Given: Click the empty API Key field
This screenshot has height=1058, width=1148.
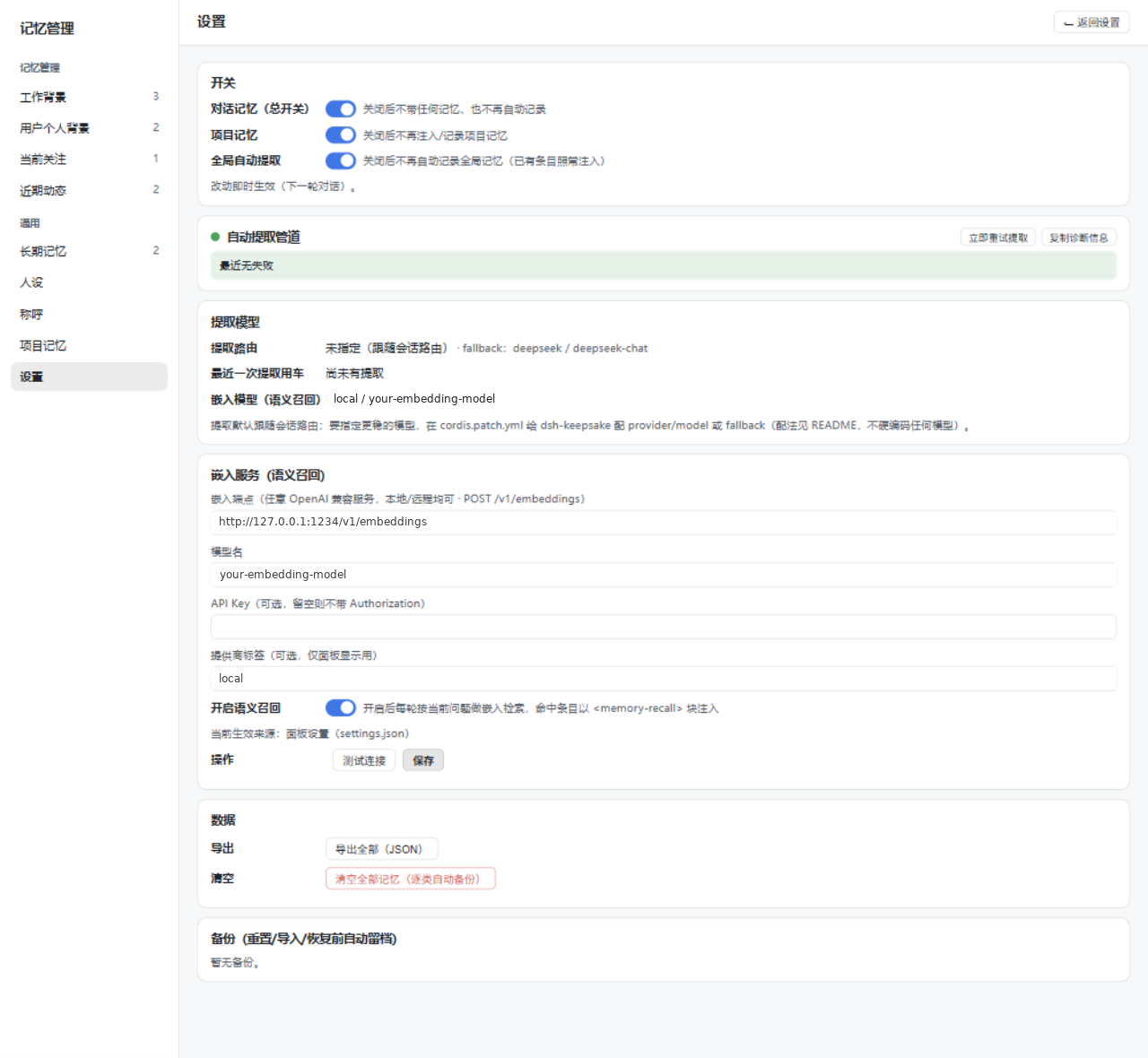Looking at the screenshot, I should pyautogui.click(x=664, y=627).
